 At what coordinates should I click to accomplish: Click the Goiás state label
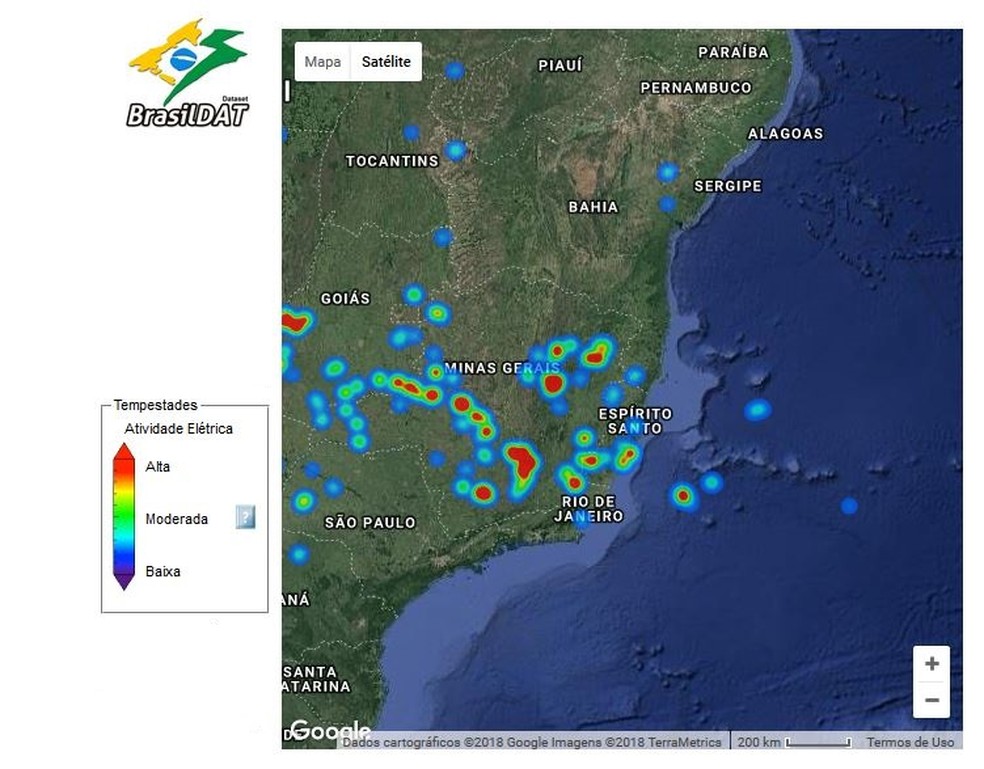(345, 298)
